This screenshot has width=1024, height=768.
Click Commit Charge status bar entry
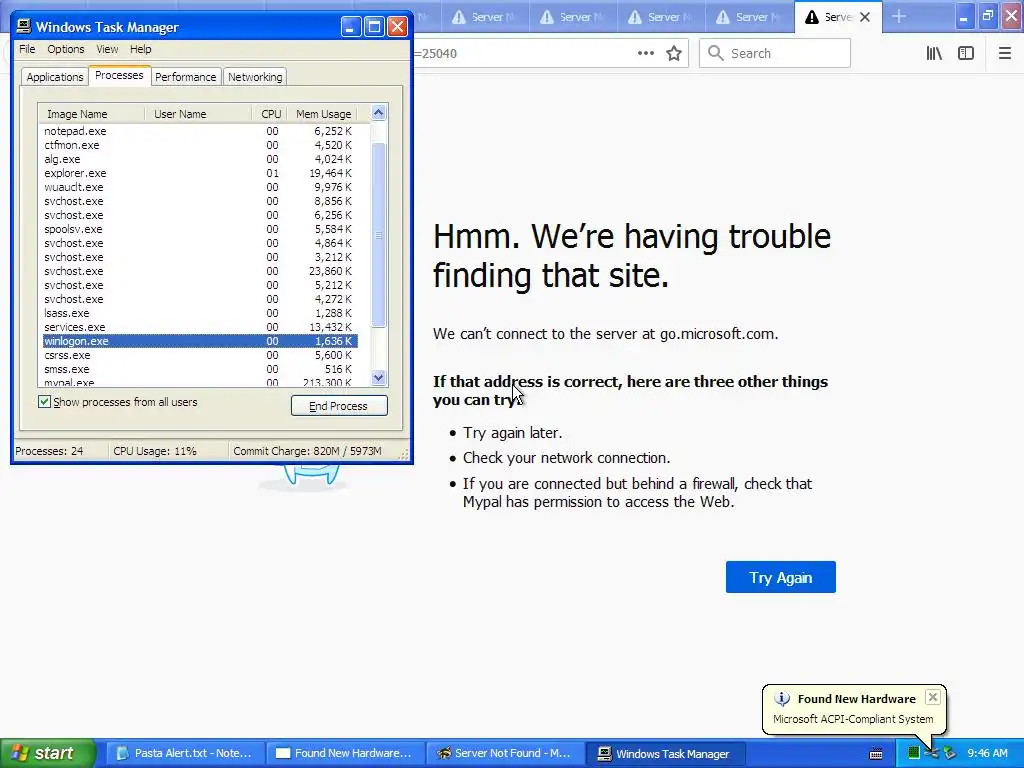(x=308, y=451)
